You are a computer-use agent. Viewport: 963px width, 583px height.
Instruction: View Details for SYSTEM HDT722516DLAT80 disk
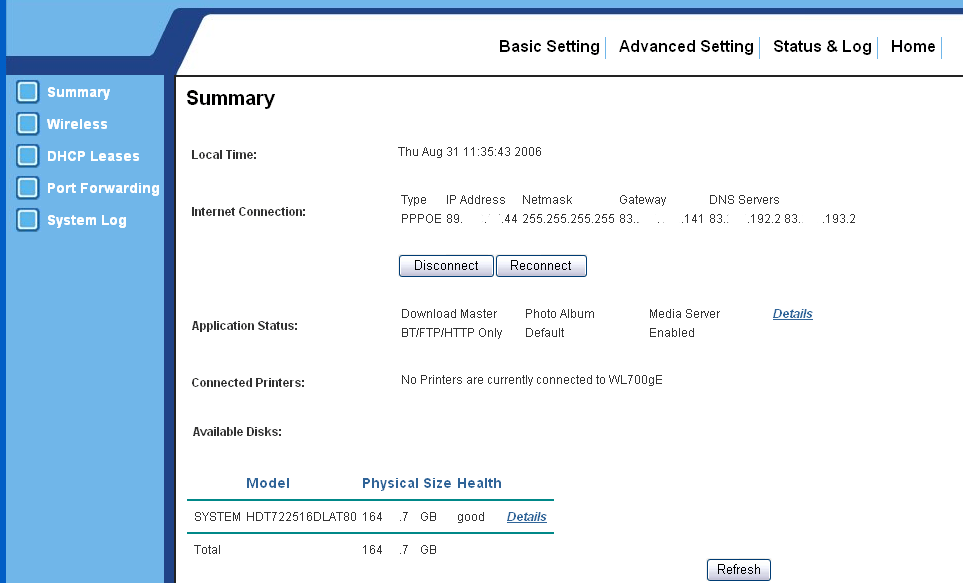coord(526,517)
